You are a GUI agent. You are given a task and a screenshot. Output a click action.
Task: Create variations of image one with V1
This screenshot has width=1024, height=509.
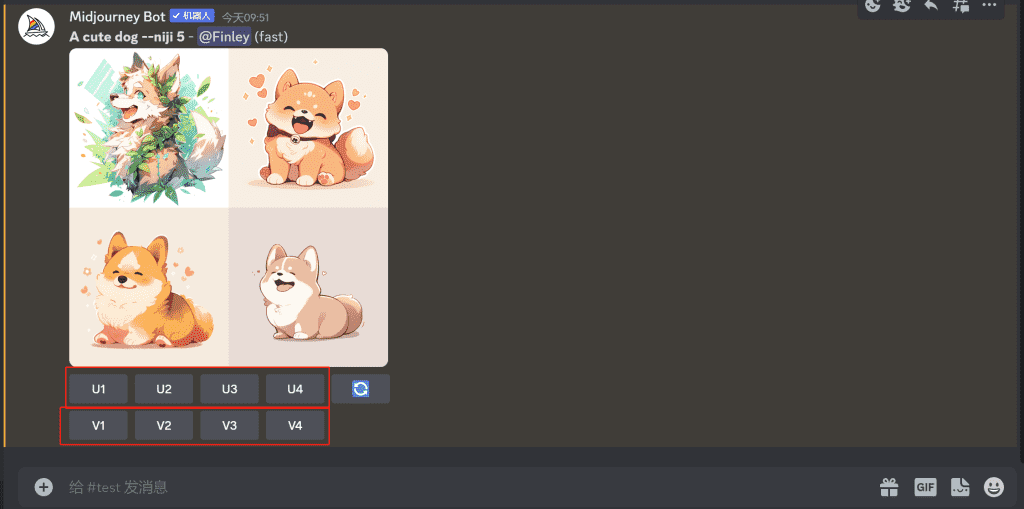tap(98, 425)
